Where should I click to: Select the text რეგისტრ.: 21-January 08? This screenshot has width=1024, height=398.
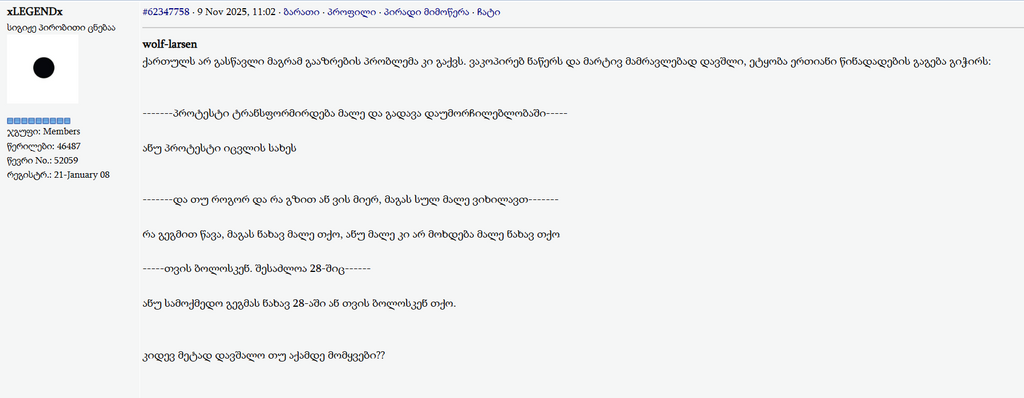tap(58, 174)
